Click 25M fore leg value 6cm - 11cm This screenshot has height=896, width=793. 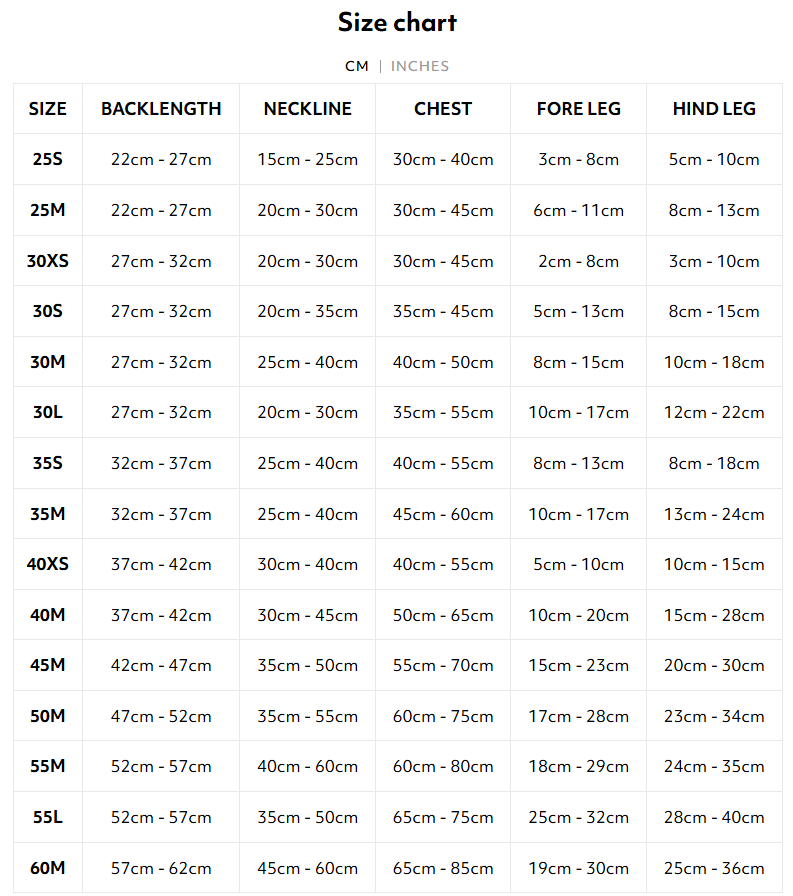578,210
